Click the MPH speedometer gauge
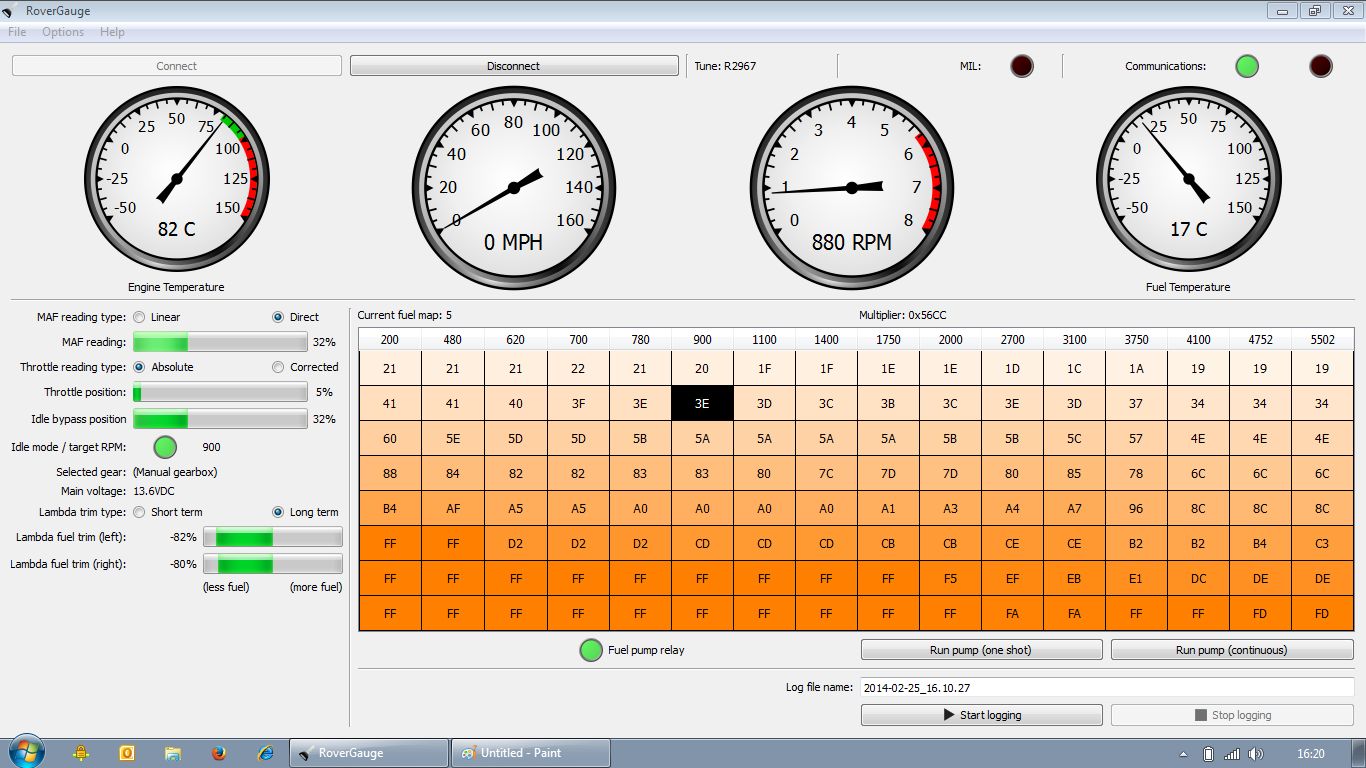The width and height of the screenshot is (1366, 768). [514, 187]
